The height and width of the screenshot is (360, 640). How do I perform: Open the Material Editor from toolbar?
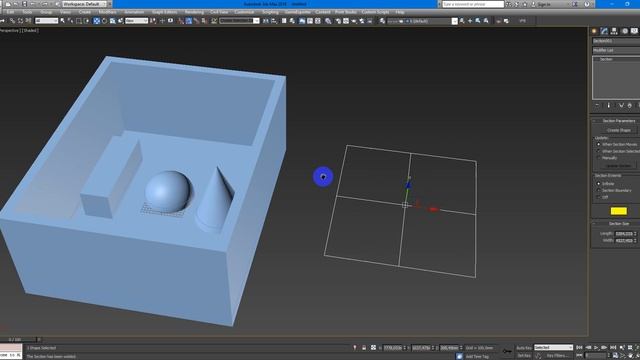click(328, 20)
